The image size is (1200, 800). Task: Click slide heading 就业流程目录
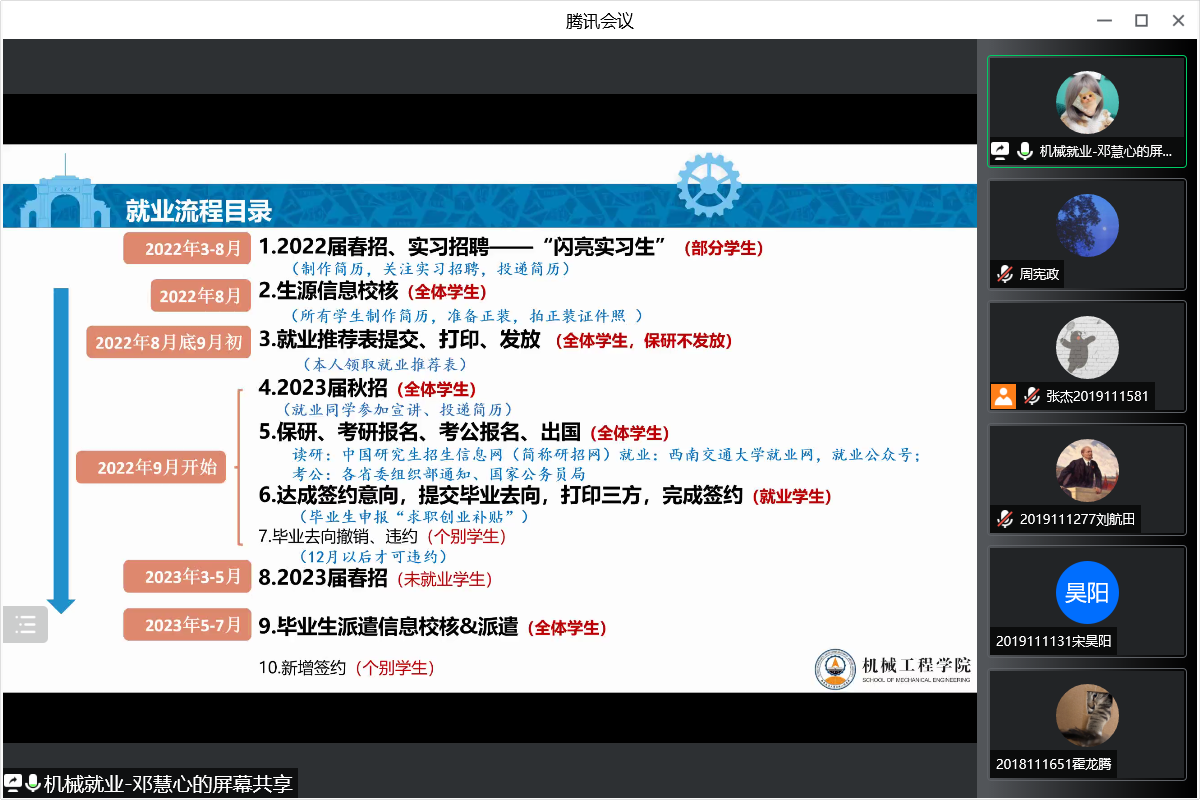(x=199, y=211)
